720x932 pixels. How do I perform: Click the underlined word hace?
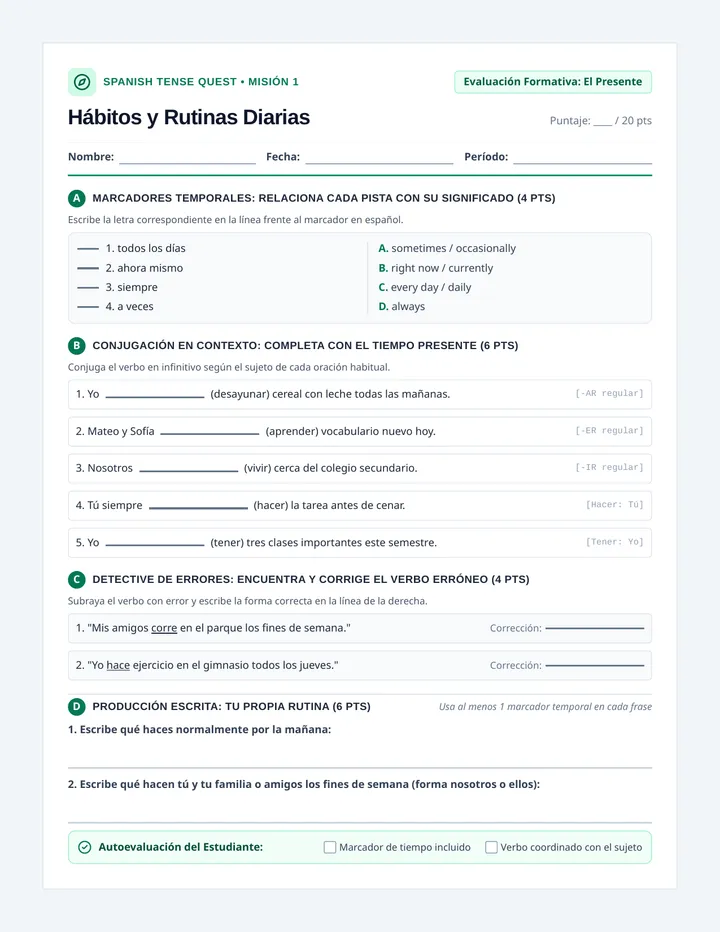(x=118, y=665)
